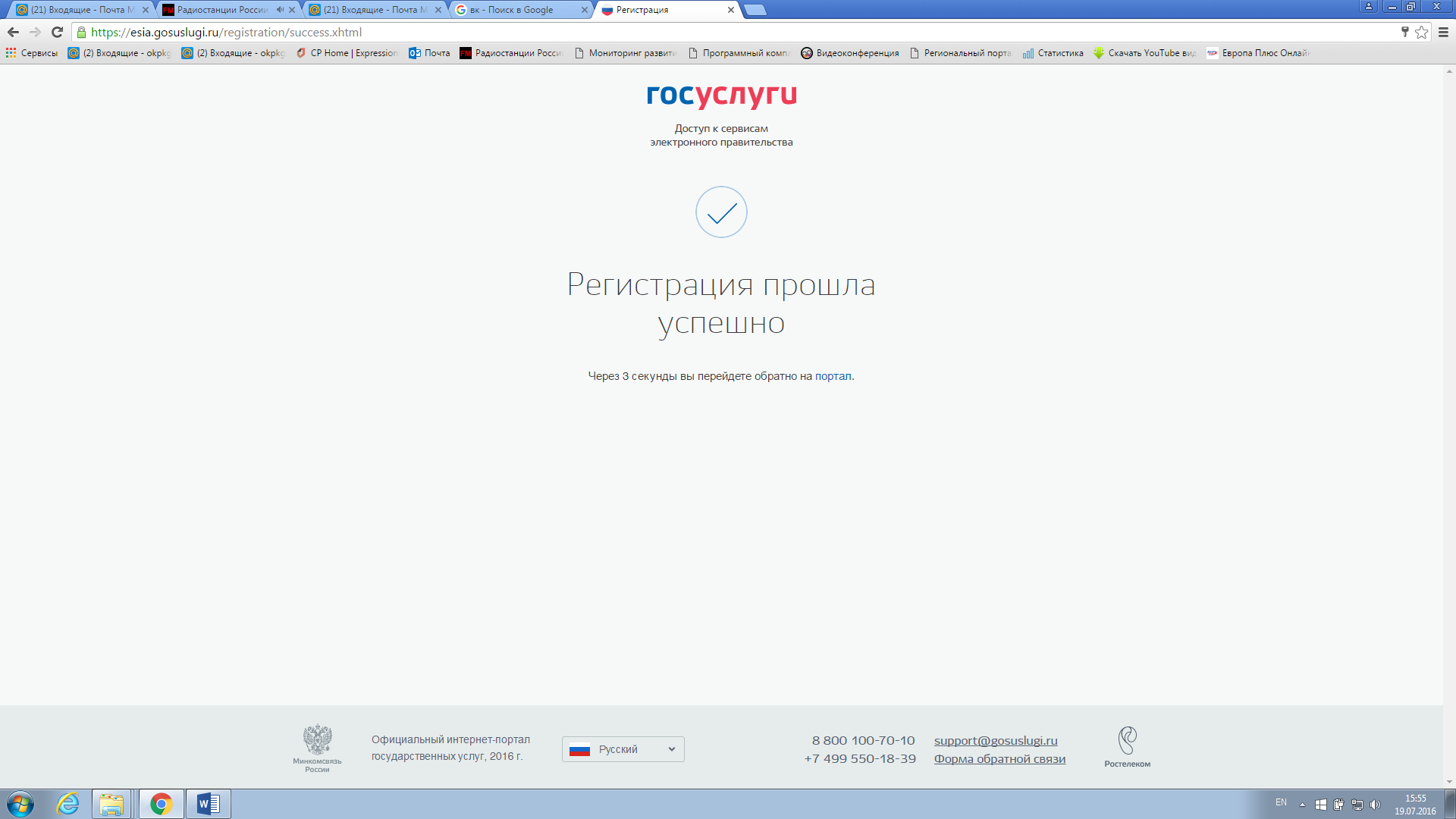This screenshot has width=1456, height=819.
Task: Open Скачать YouTube видео bookmark
Action: [x=1145, y=53]
